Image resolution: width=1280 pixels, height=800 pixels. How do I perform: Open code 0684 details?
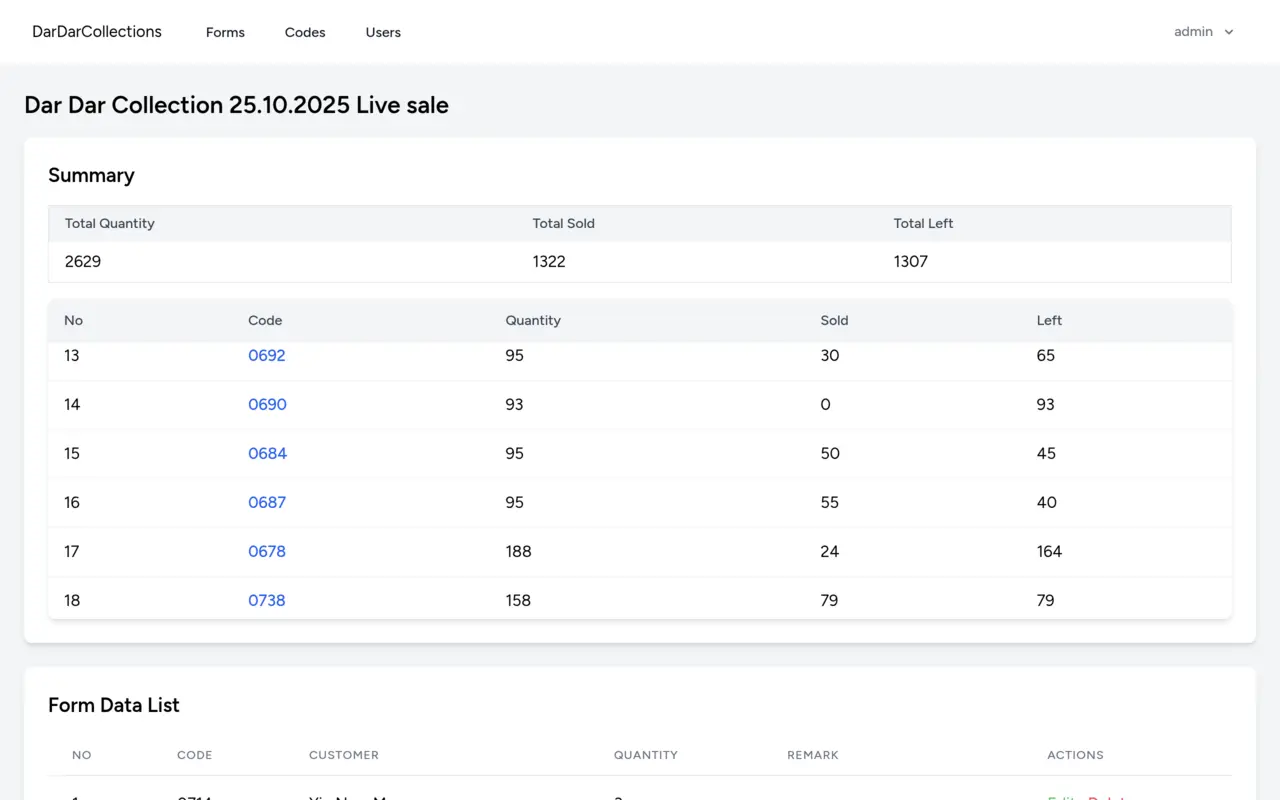(x=267, y=454)
